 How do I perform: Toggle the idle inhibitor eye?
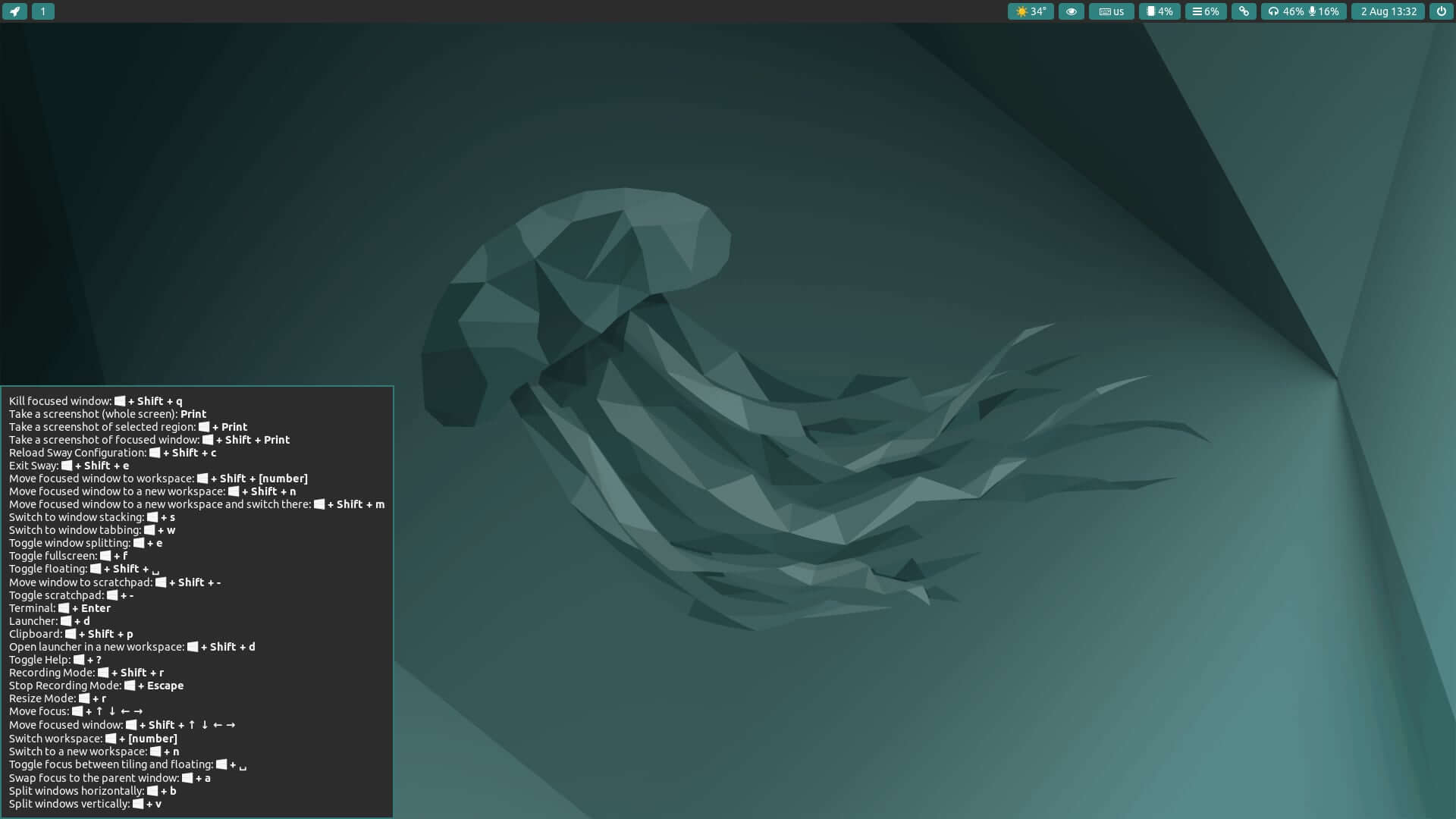[1070, 11]
